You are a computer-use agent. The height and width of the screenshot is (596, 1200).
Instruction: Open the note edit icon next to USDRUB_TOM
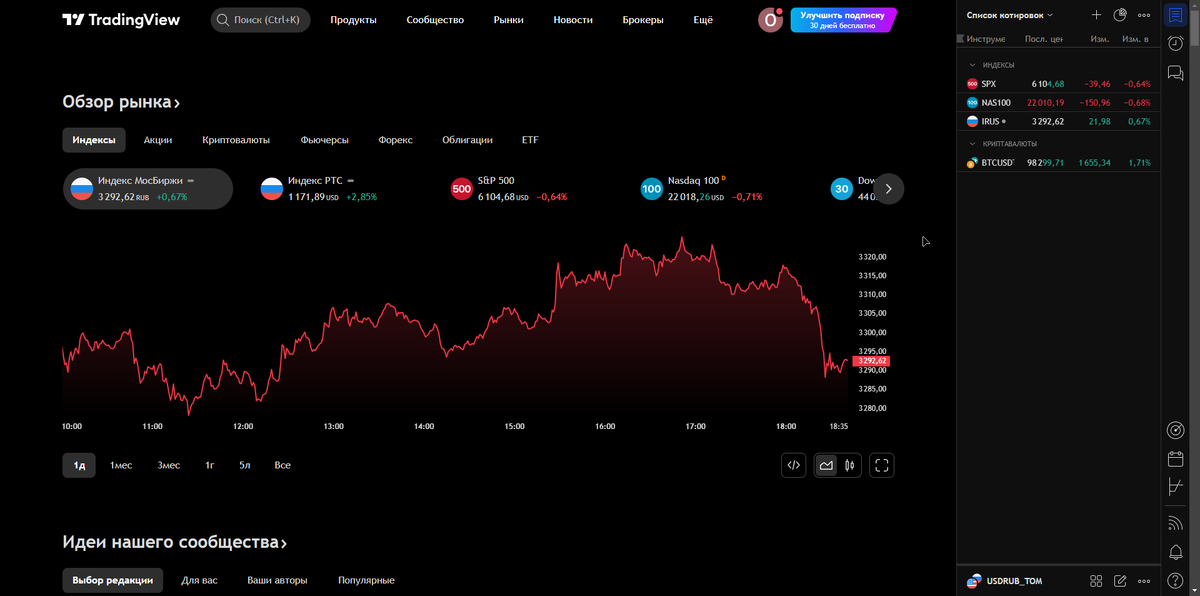[1120, 581]
